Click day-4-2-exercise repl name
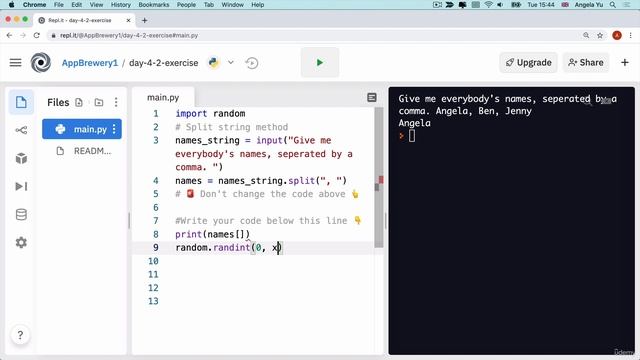The width and height of the screenshot is (640, 360). (x=163, y=63)
